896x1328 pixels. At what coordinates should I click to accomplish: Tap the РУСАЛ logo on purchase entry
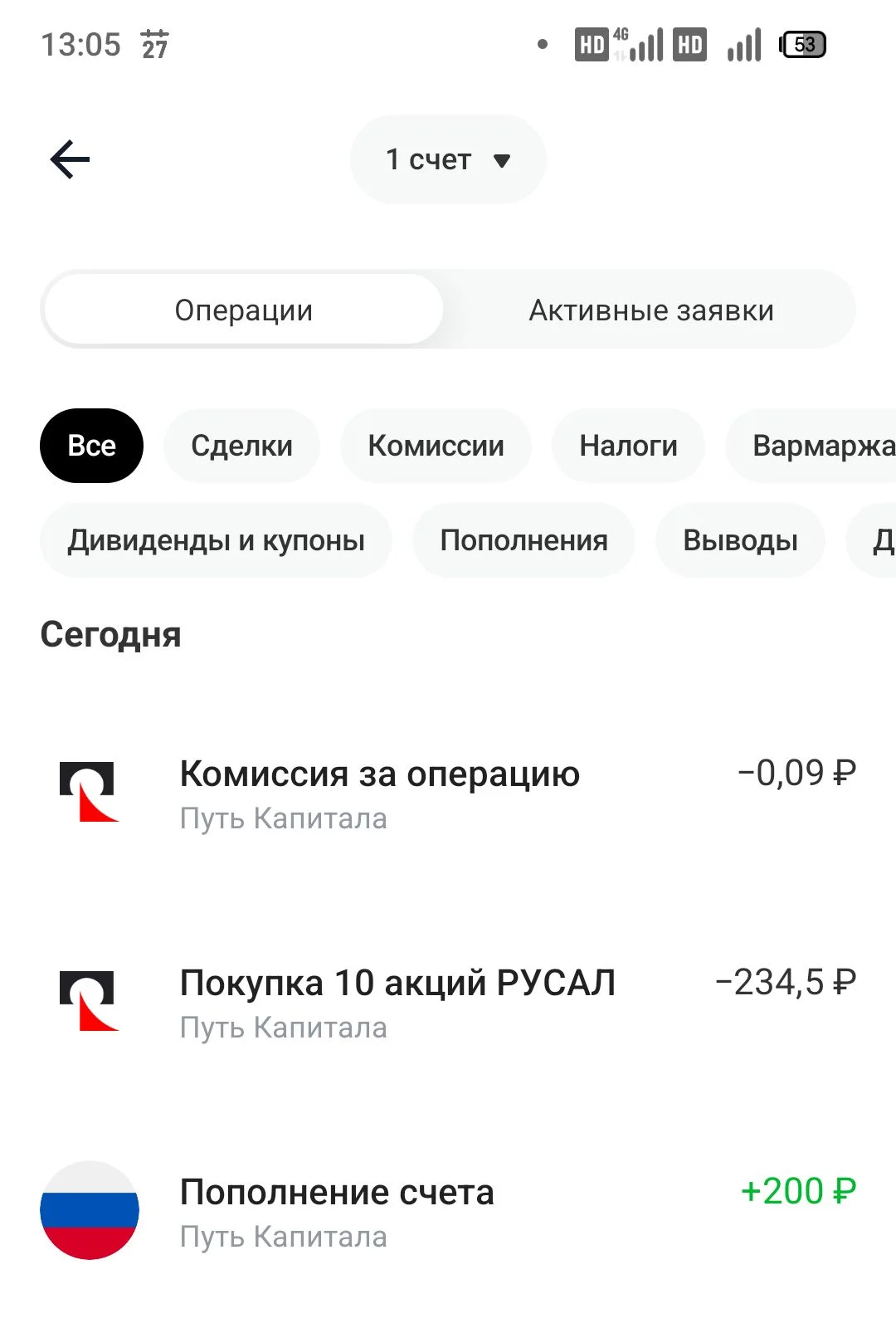coord(89,1001)
